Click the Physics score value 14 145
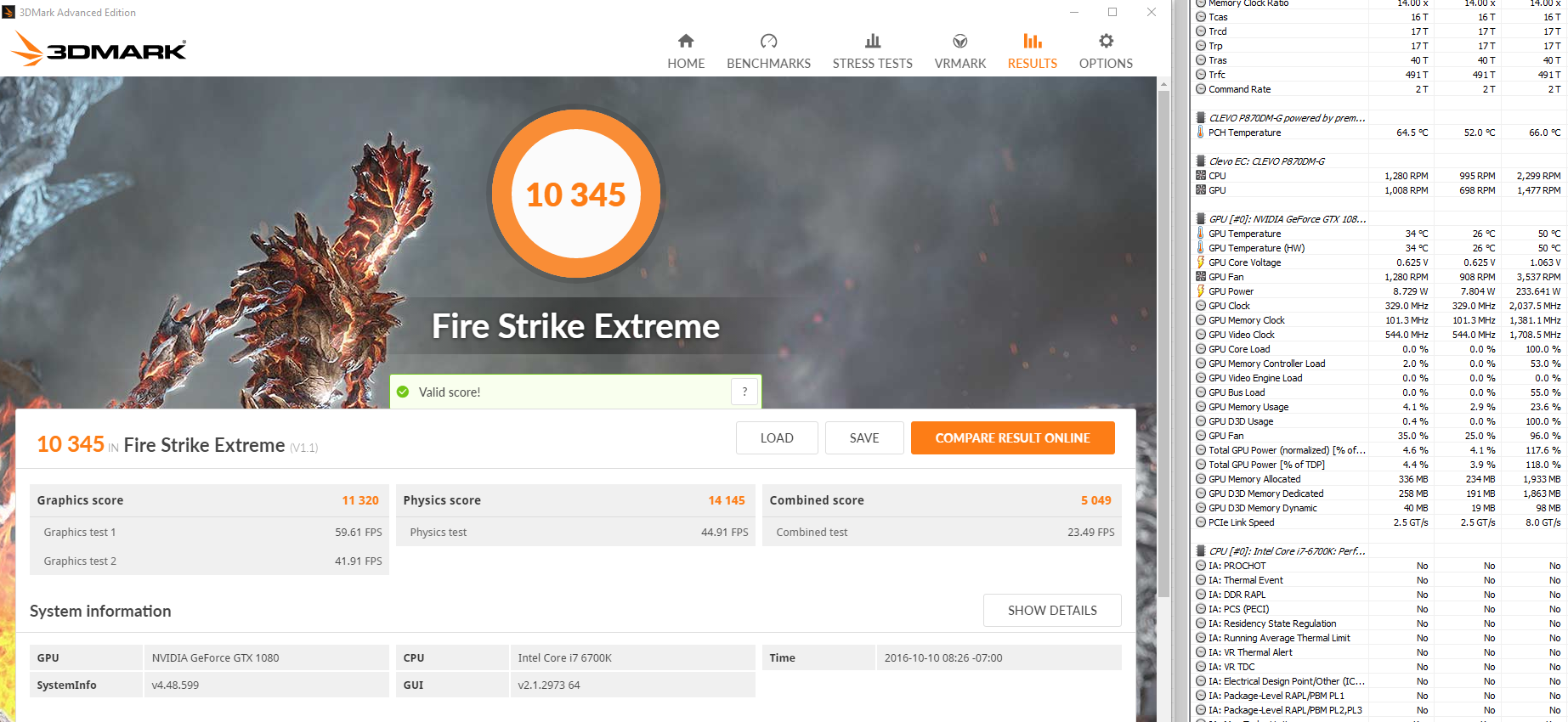 point(727,500)
